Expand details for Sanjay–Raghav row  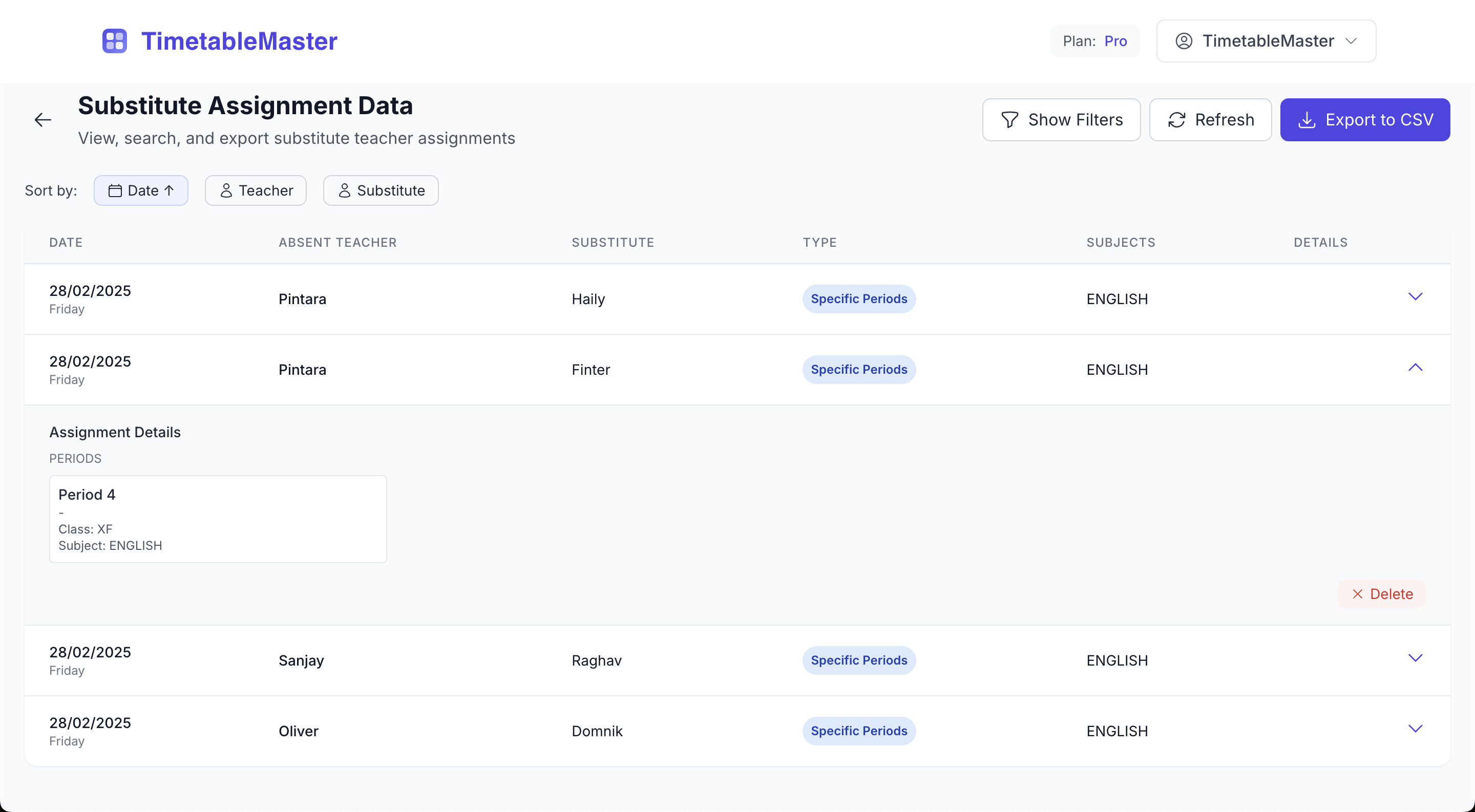coord(1416,658)
